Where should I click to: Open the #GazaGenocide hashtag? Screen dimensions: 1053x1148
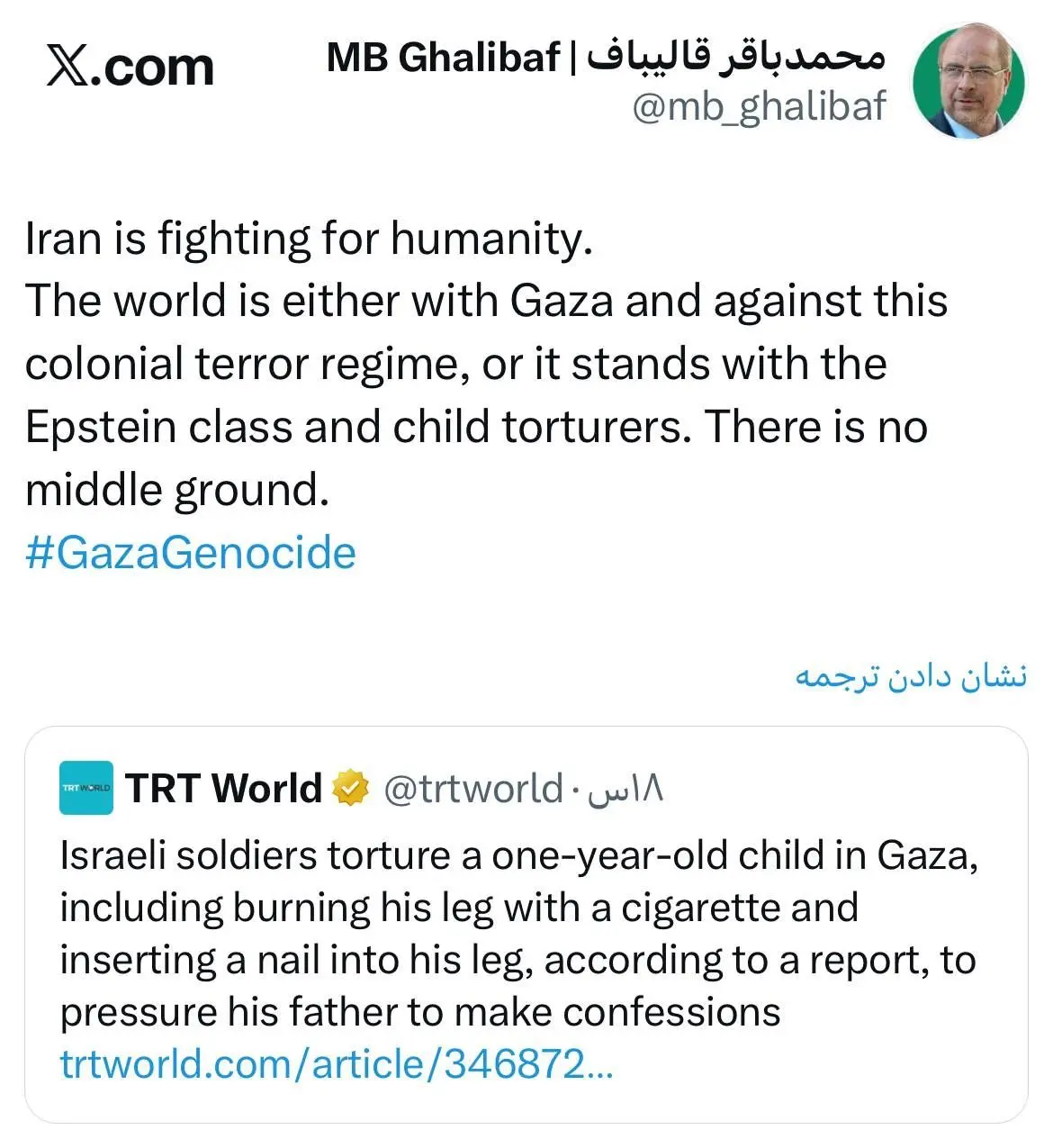point(191,553)
